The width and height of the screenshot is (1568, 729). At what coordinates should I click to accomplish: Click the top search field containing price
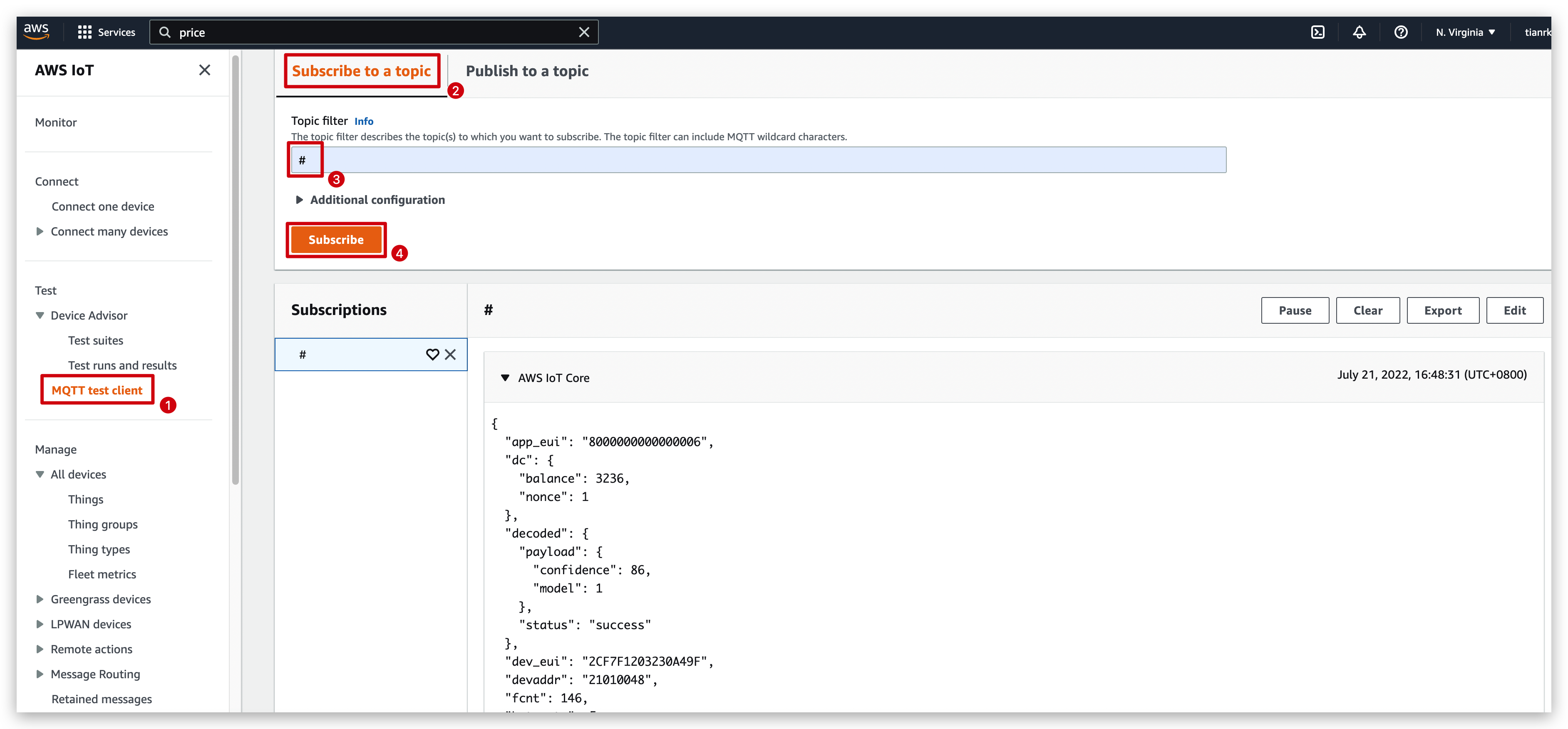click(x=374, y=32)
